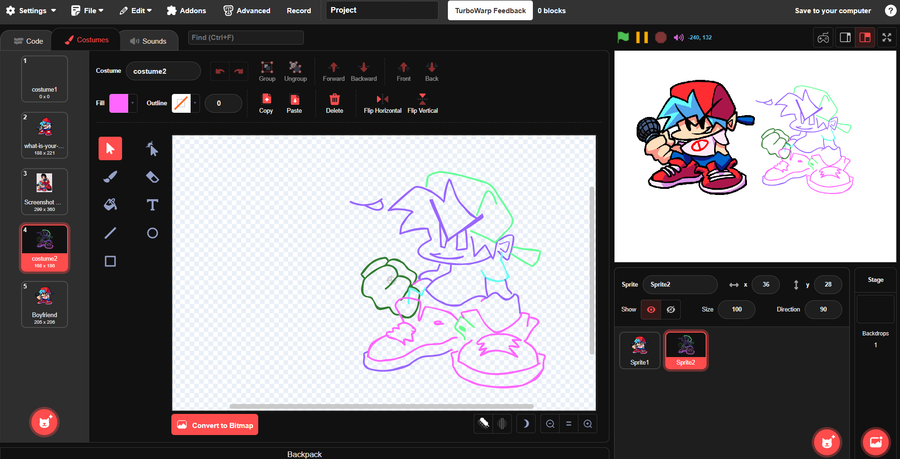Select the Line tool
Viewport: 900px width, 459px height.
(x=110, y=233)
